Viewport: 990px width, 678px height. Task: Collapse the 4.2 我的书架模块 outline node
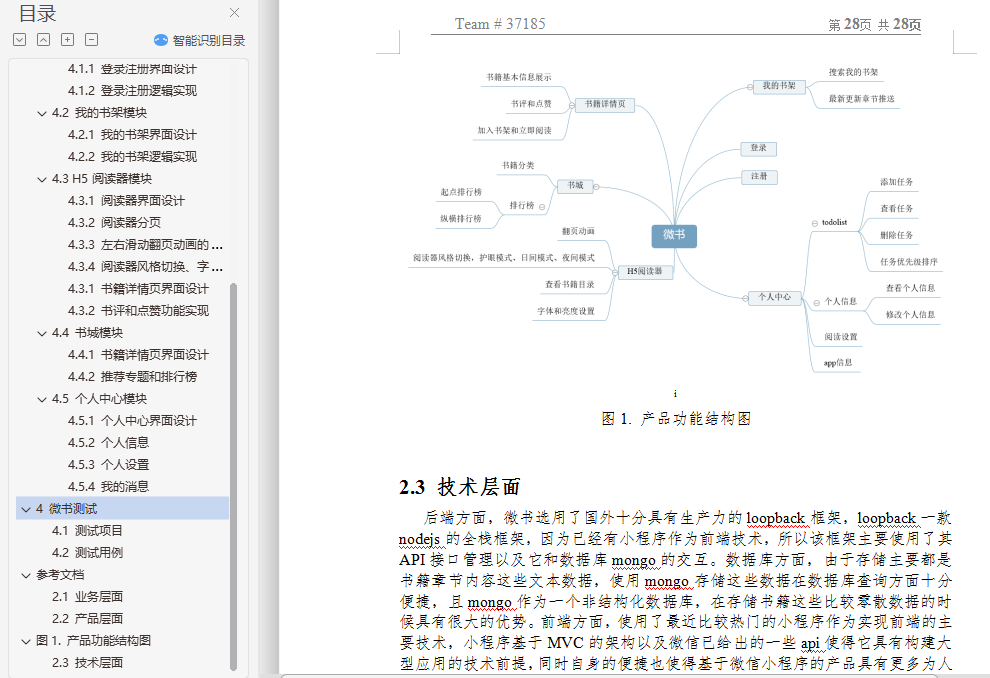click(x=42, y=114)
